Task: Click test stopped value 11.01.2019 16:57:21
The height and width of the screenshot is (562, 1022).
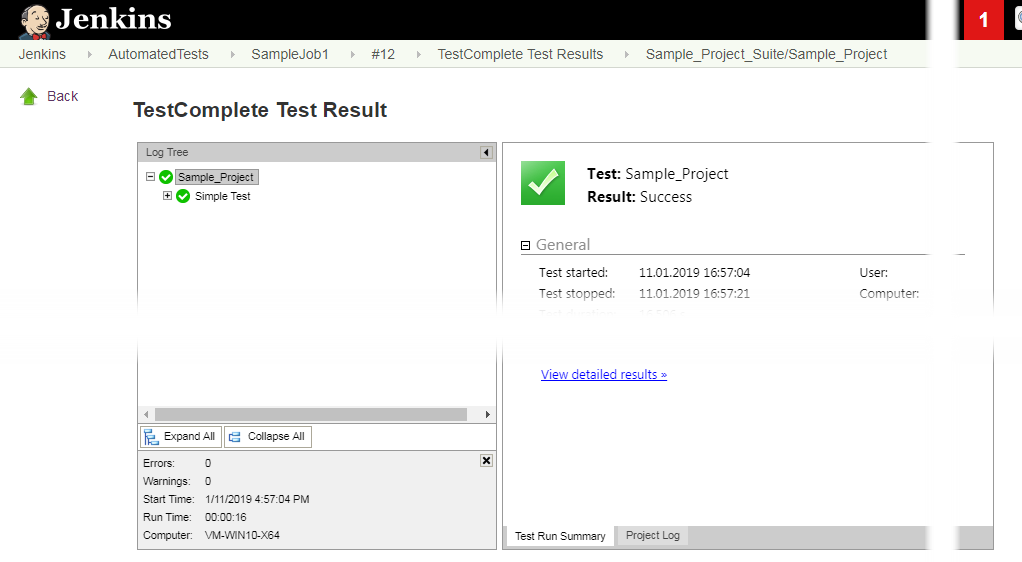Action: 694,293
